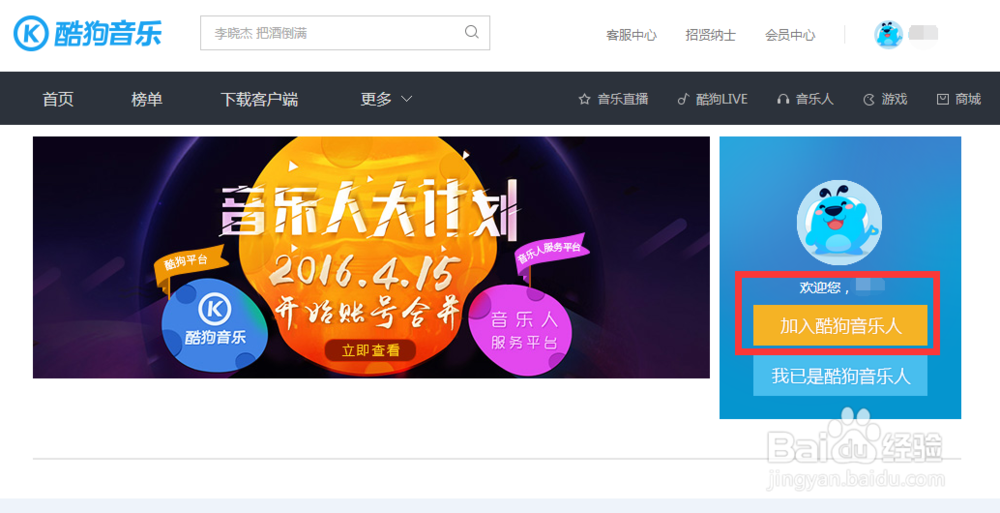This screenshot has height=513, width=1000.
Task: Go to 首页 in navigation bar
Action: point(58,100)
